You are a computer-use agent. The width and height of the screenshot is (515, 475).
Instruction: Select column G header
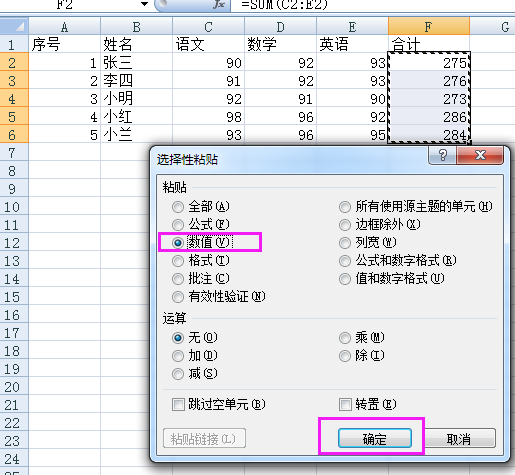pos(492,26)
